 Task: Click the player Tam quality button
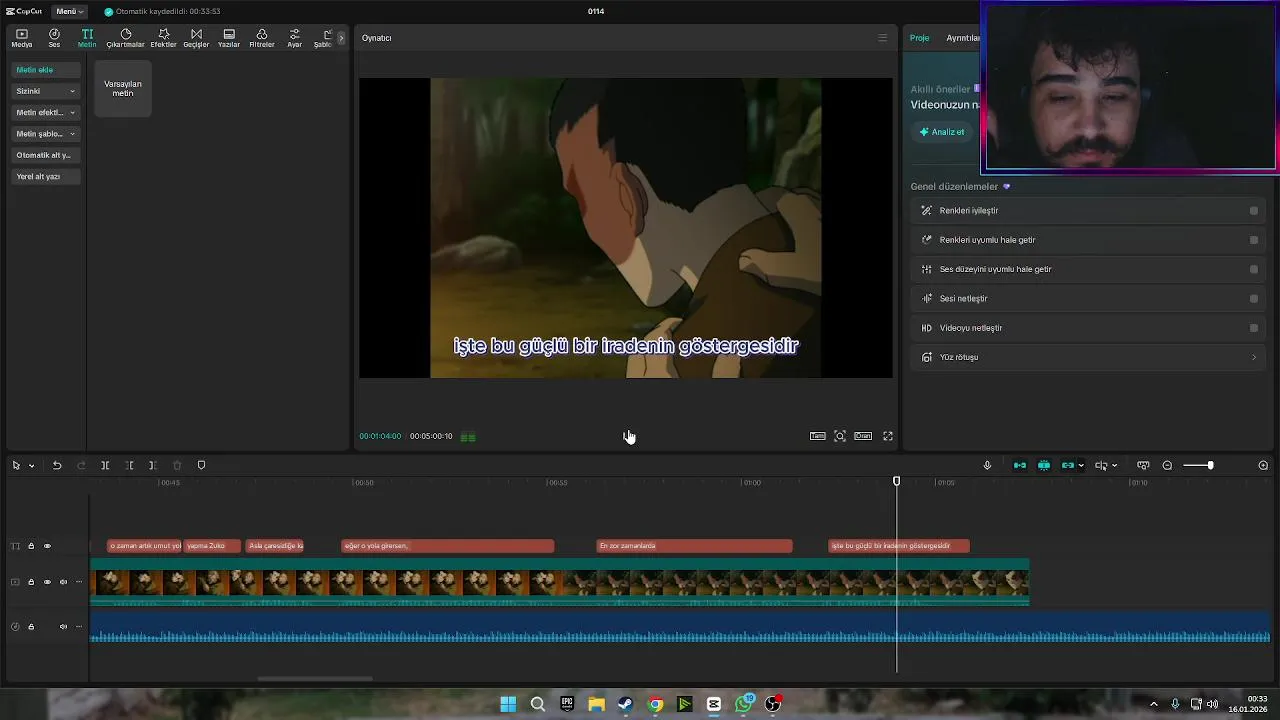817,436
